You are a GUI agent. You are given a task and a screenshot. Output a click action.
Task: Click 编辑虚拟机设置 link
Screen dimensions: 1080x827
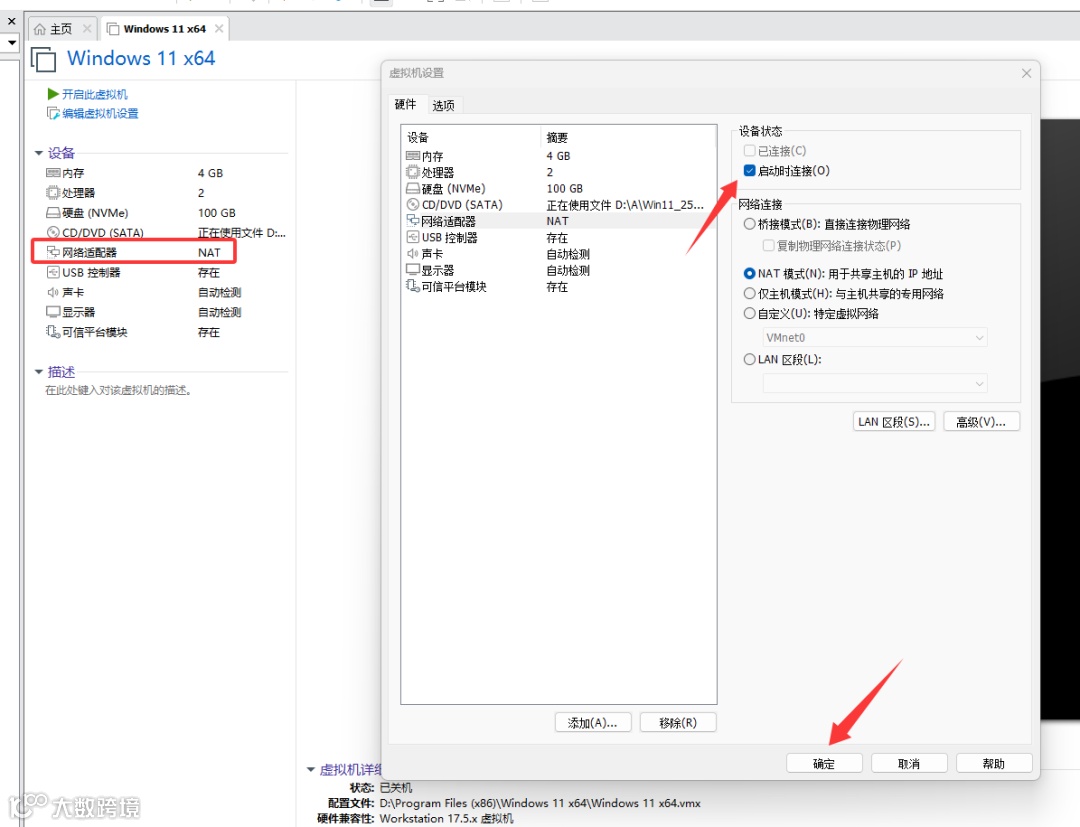[x=100, y=114]
